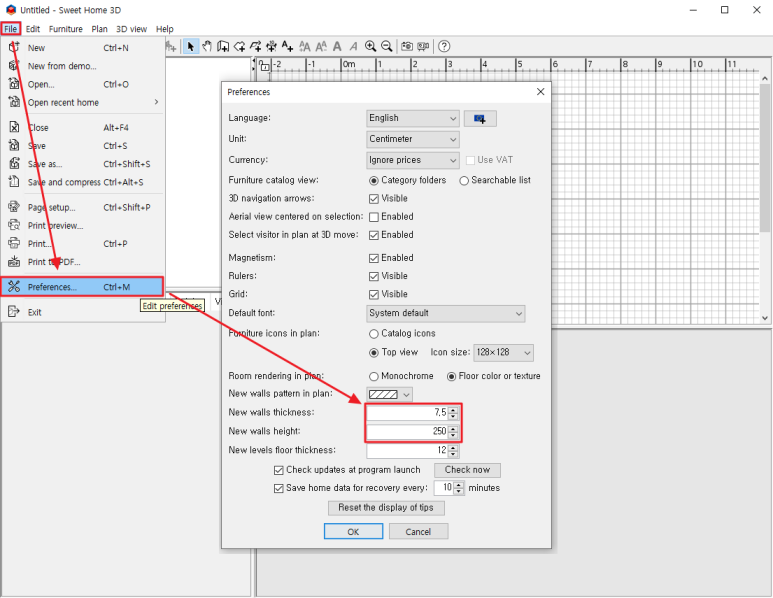Open the New walls pattern dropdown
This screenshot has height=598, width=773.
point(389,394)
